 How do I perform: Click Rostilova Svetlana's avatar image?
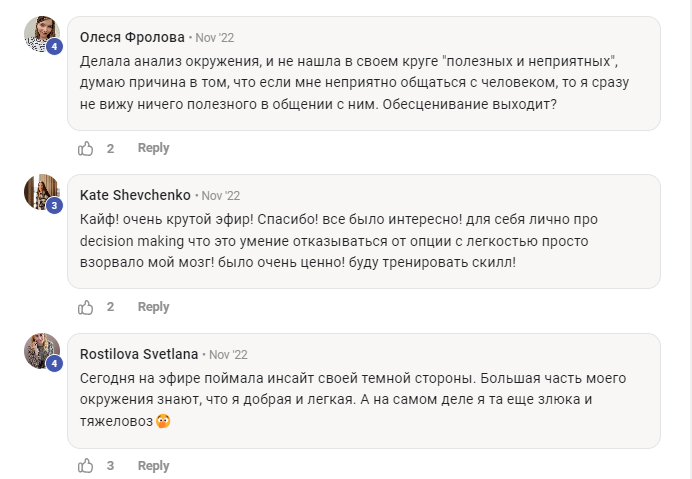pyautogui.click(x=41, y=350)
